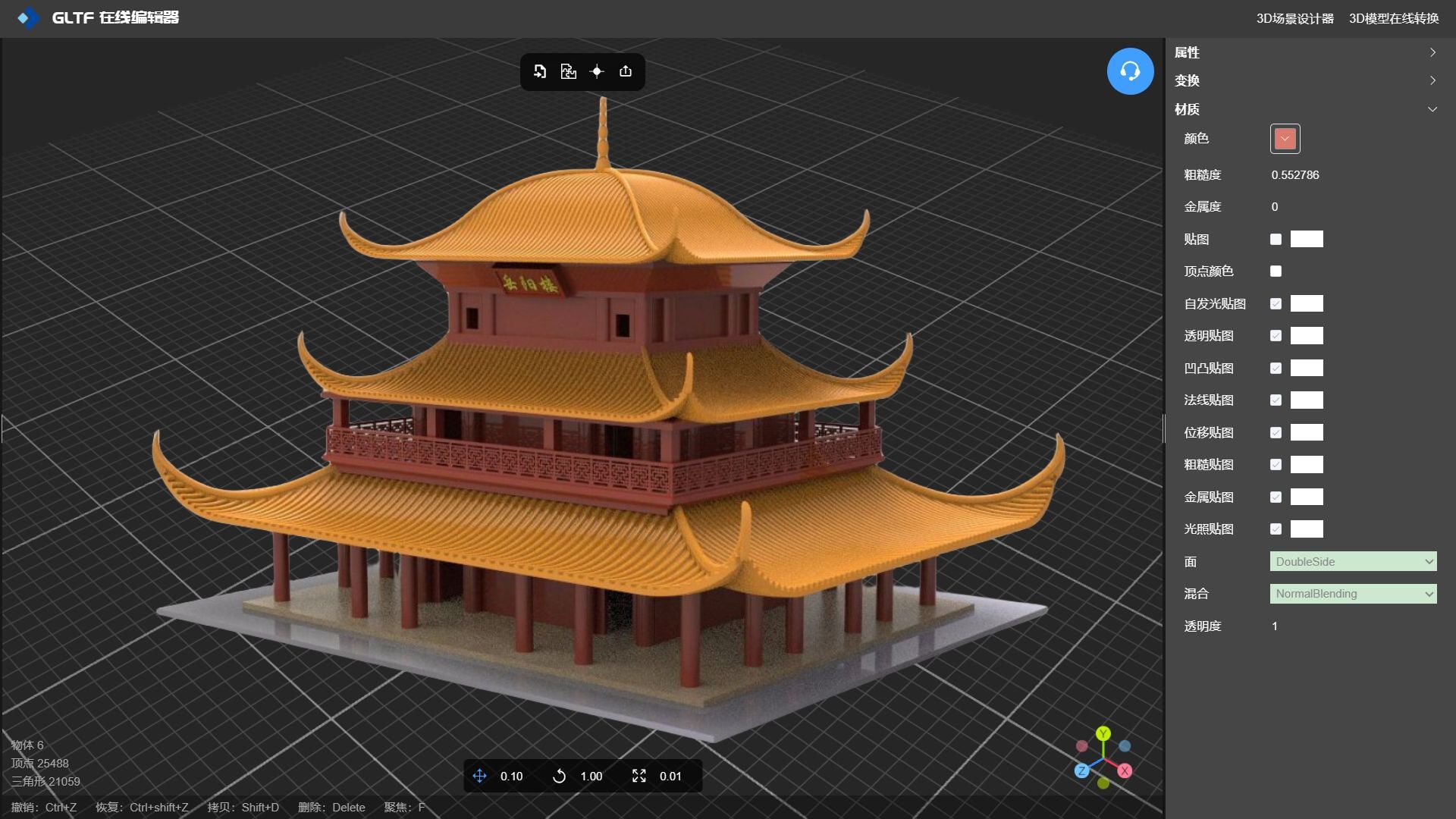Viewport: 1456px width, 819px height.
Task: Click the export/share icon
Action: (626, 71)
